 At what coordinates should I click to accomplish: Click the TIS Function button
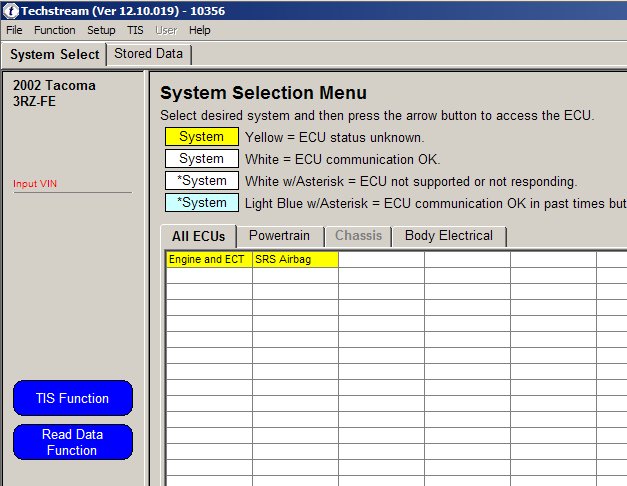point(72,398)
